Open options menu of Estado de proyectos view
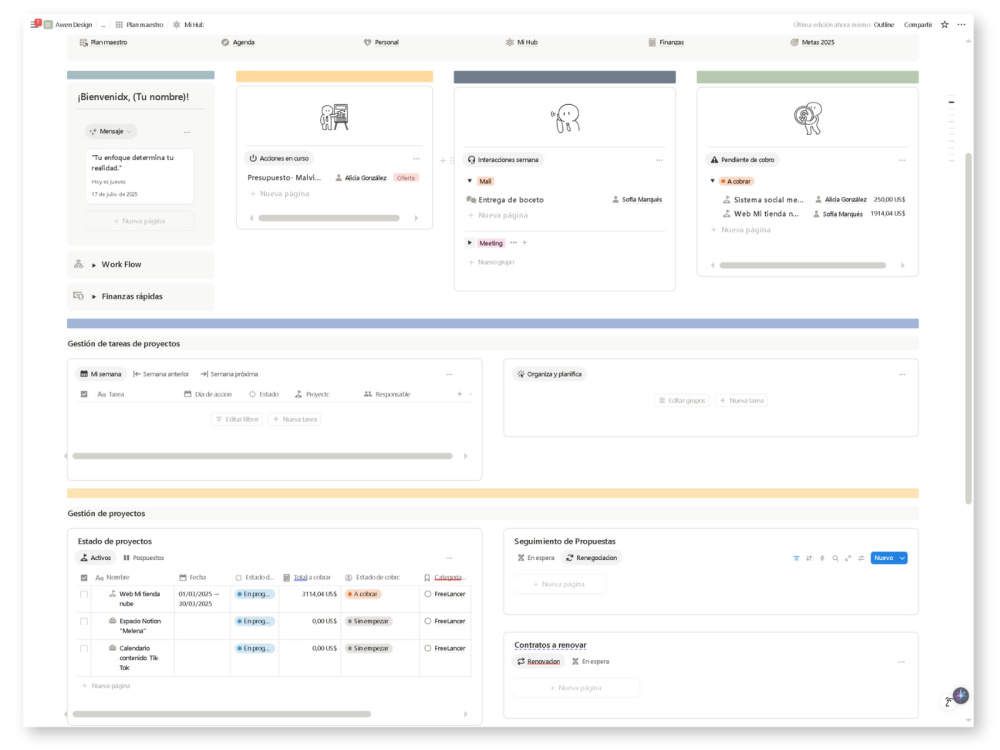 (450, 558)
